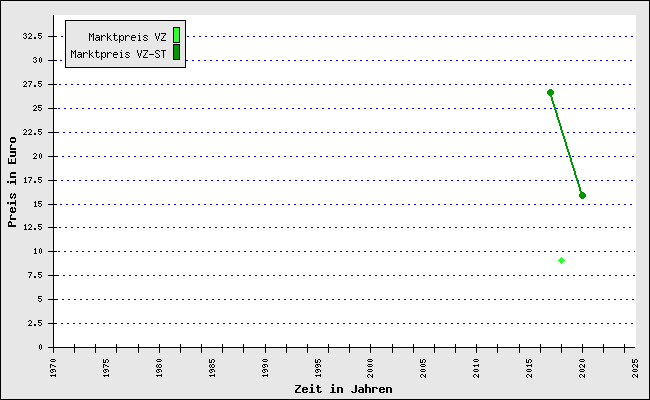
Task: Click the x-axis year label 1980
Action: [x=160, y=368]
